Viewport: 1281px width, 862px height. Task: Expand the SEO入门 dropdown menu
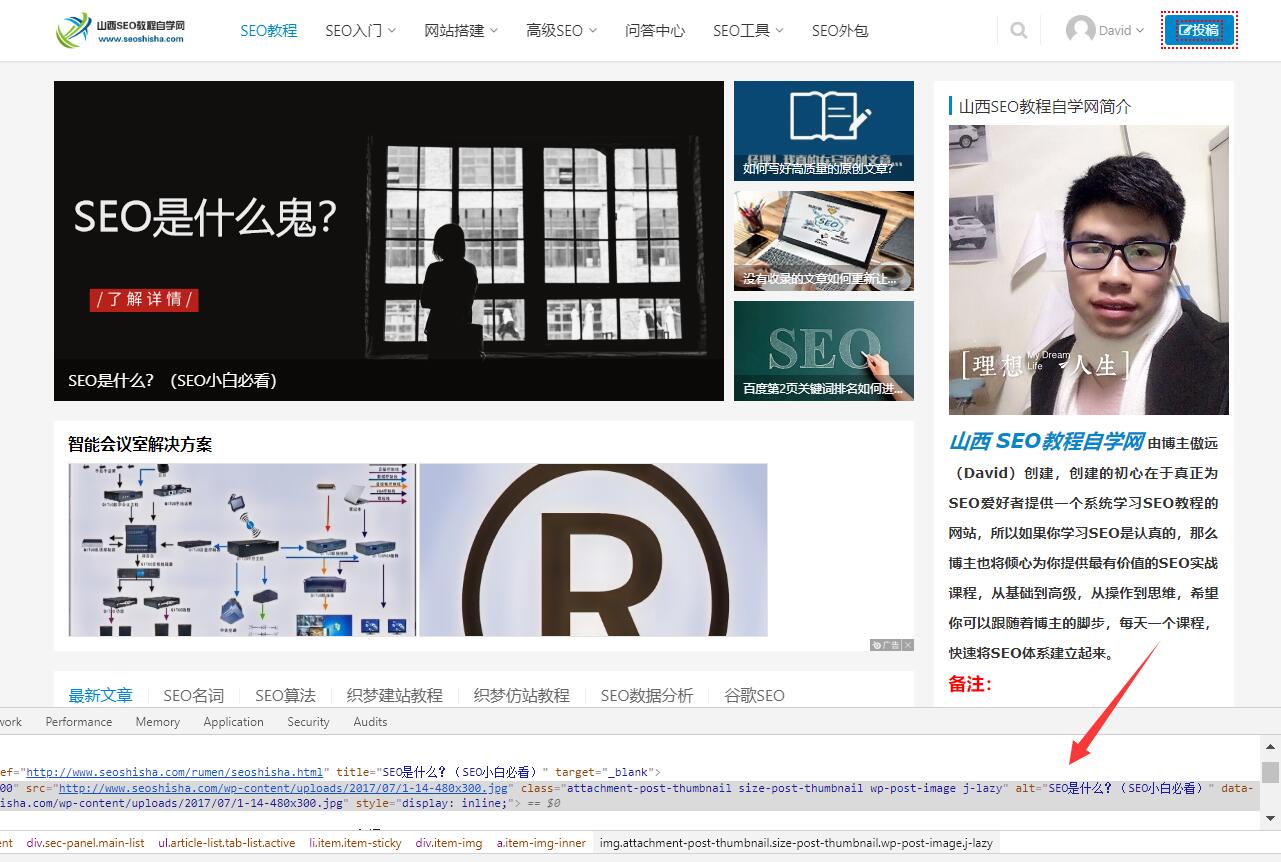(x=360, y=31)
